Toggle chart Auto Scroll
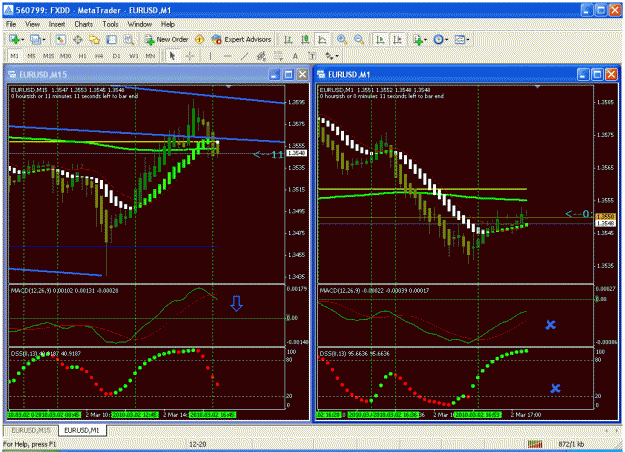This screenshot has height=452, width=625. tap(380, 39)
